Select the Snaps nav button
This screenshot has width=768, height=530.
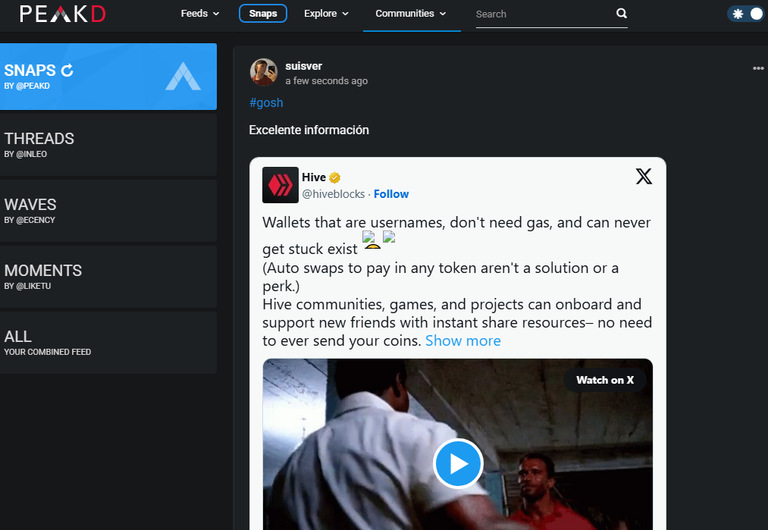[263, 13]
